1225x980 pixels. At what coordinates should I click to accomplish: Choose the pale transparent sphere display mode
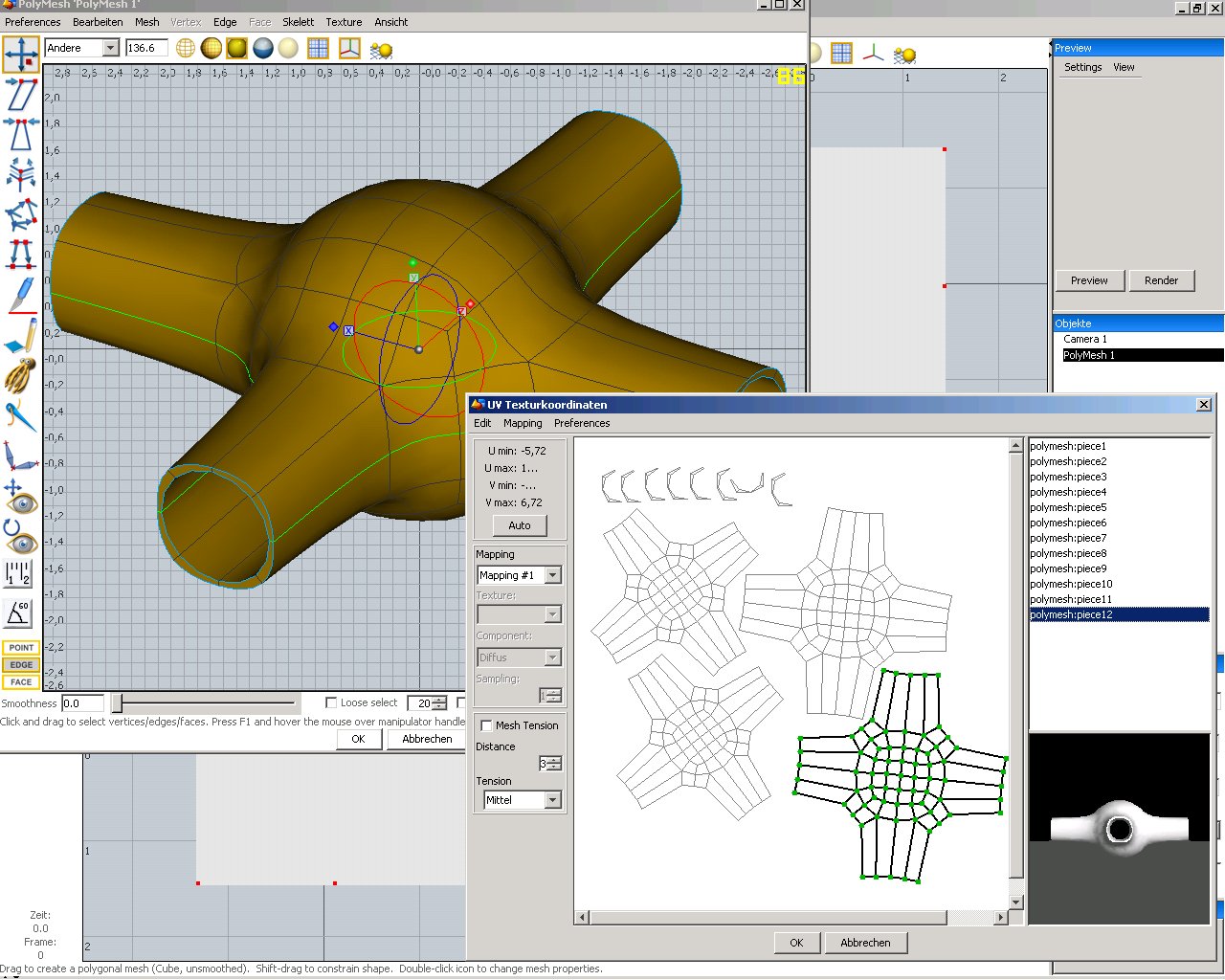[x=288, y=48]
